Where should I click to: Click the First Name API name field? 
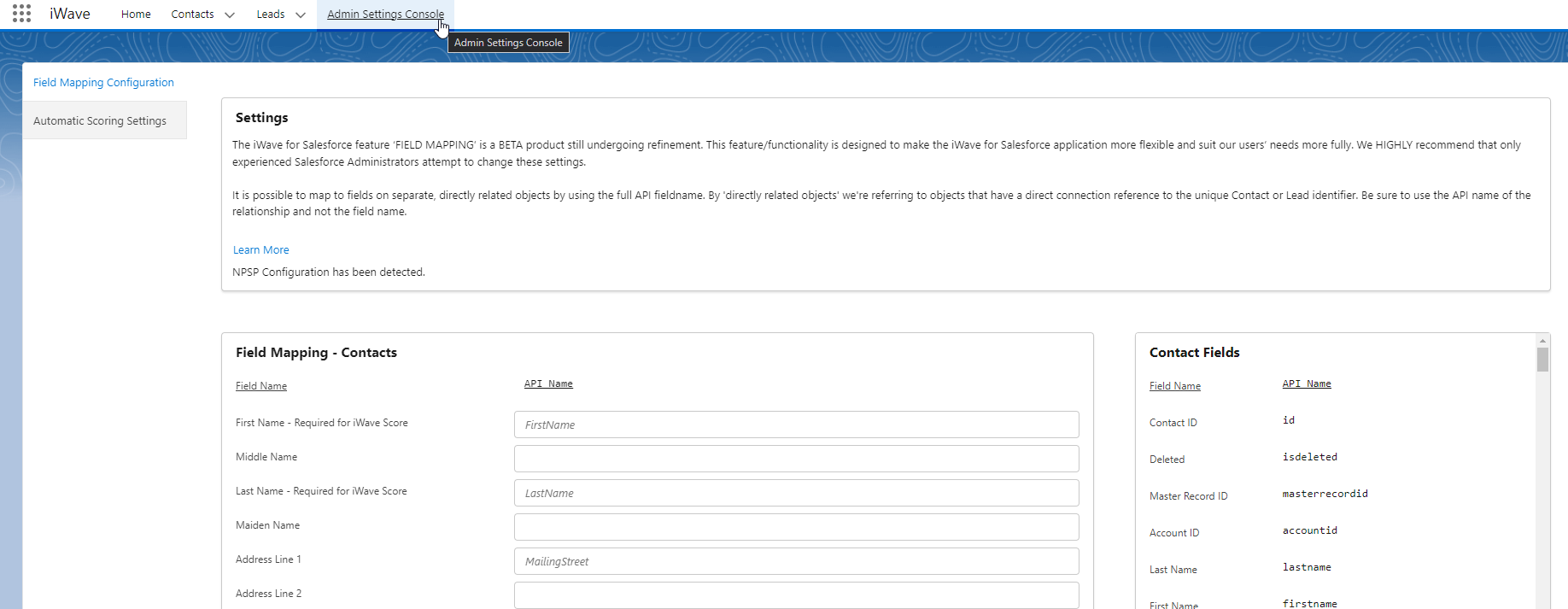click(796, 425)
